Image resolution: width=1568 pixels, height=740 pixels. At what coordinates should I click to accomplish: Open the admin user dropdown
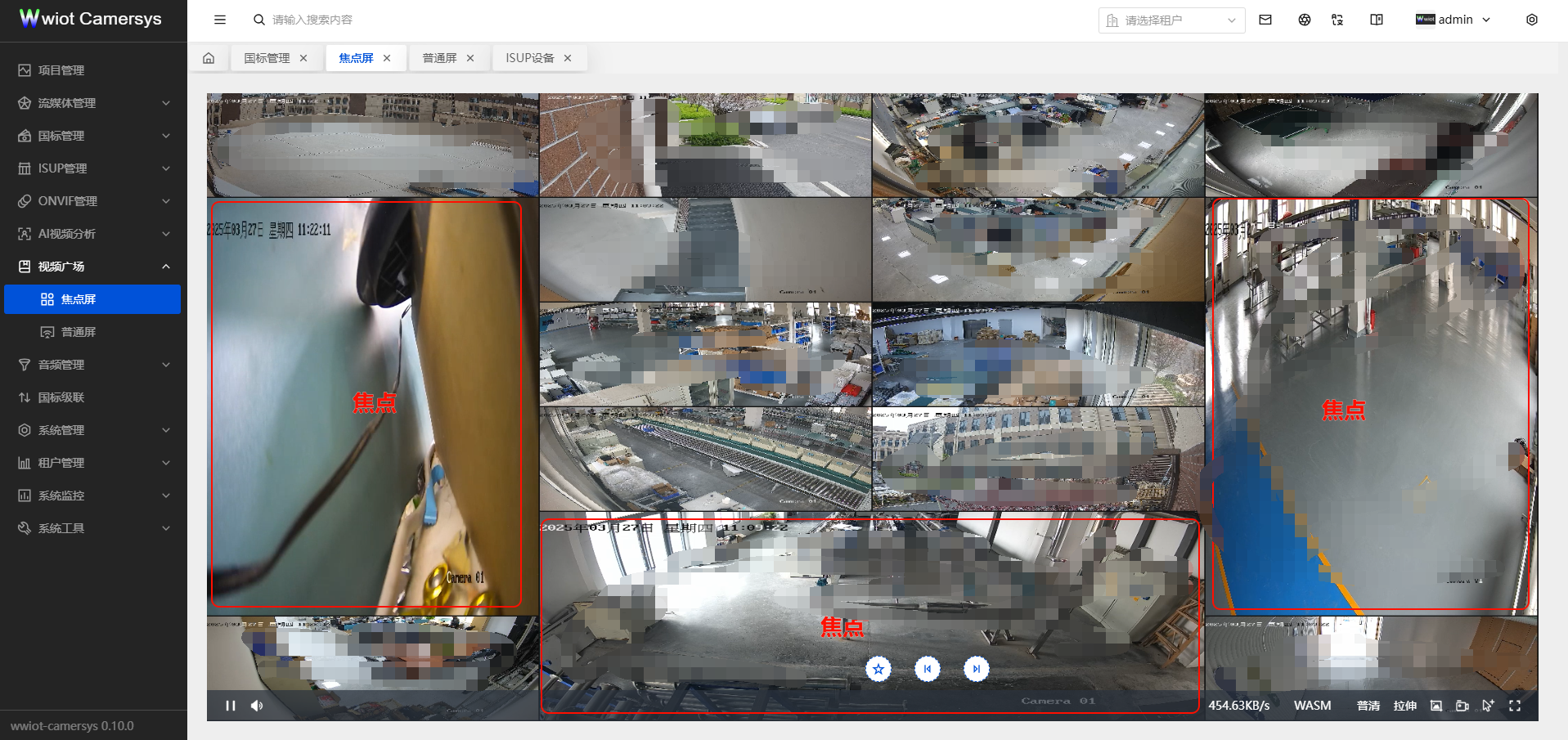[x=1453, y=20]
